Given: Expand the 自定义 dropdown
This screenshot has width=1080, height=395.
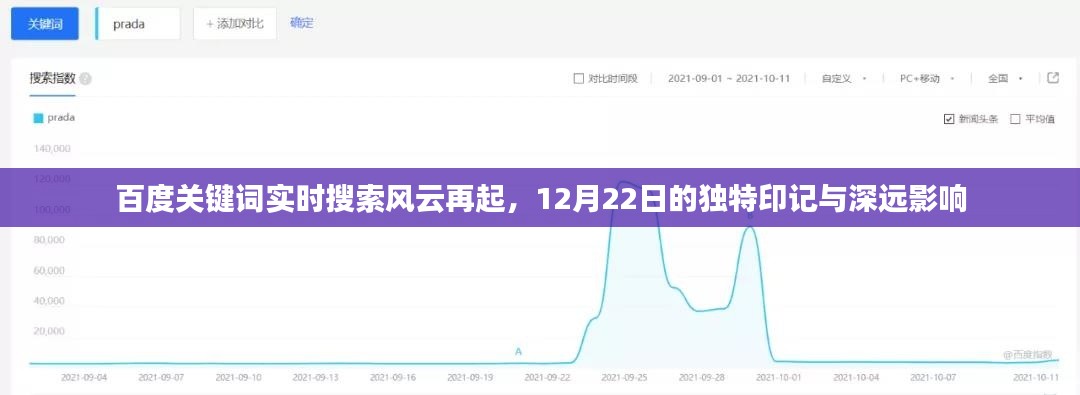Looking at the screenshot, I should (844, 79).
